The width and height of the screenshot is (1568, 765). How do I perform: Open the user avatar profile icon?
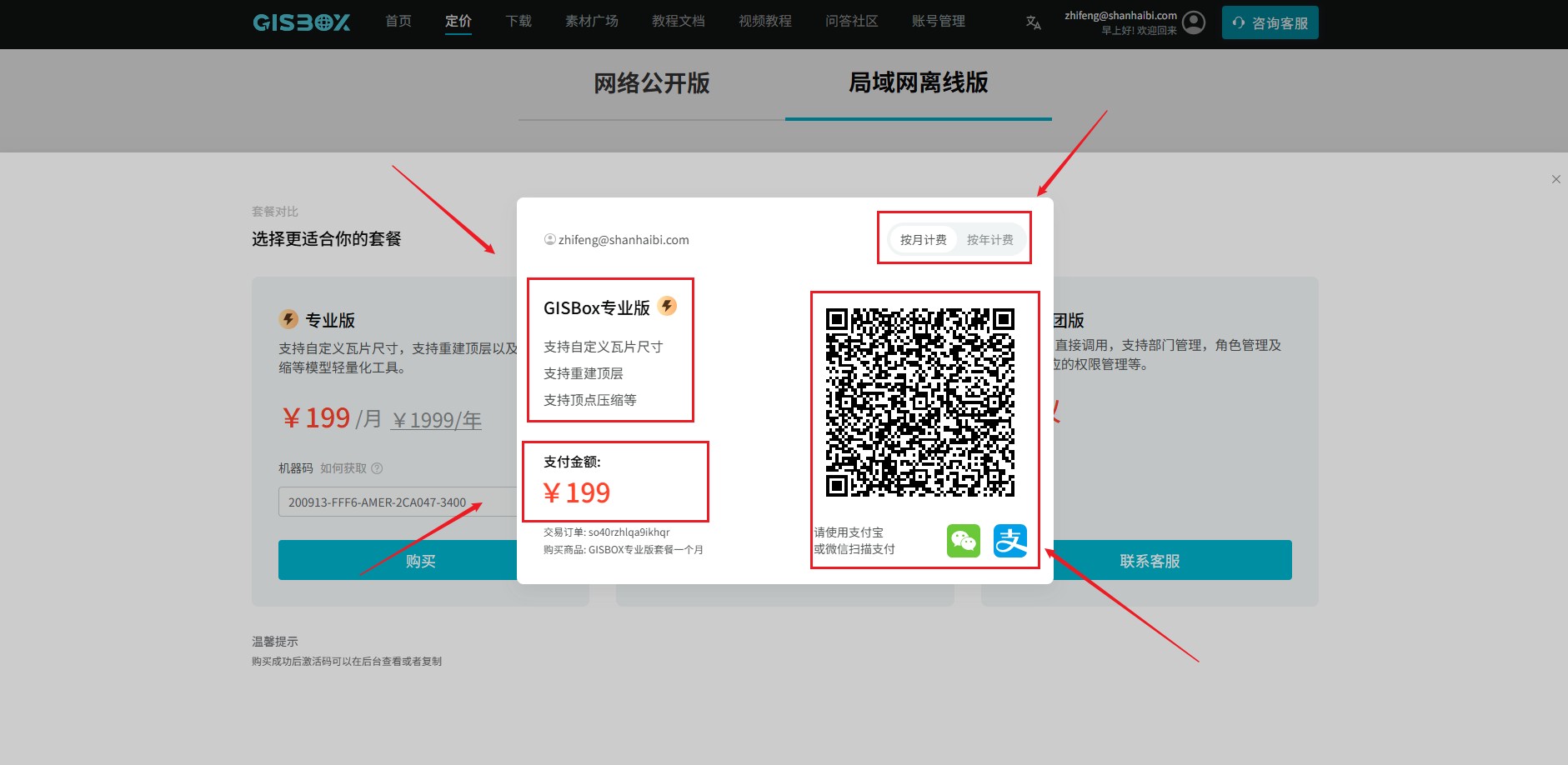pyautogui.click(x=1194, y=22)
